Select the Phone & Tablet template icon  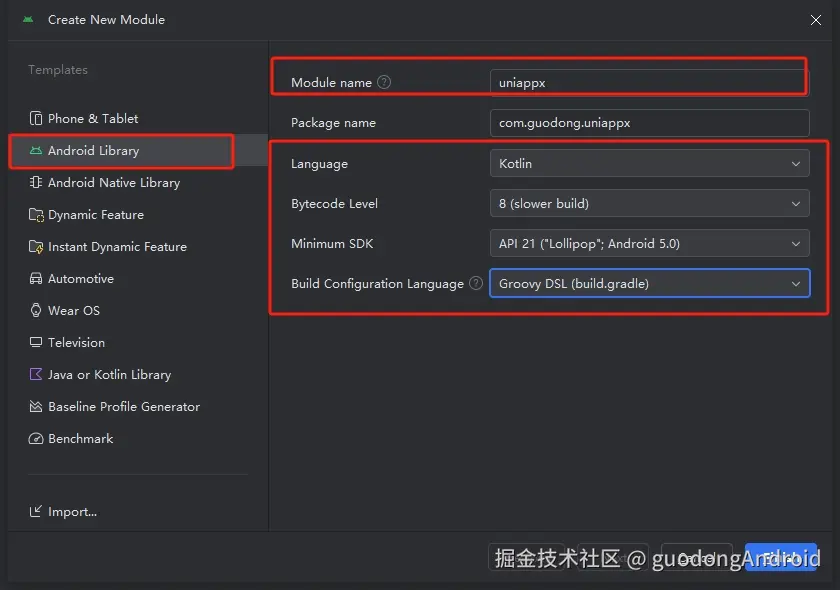(x=37, y=118)
